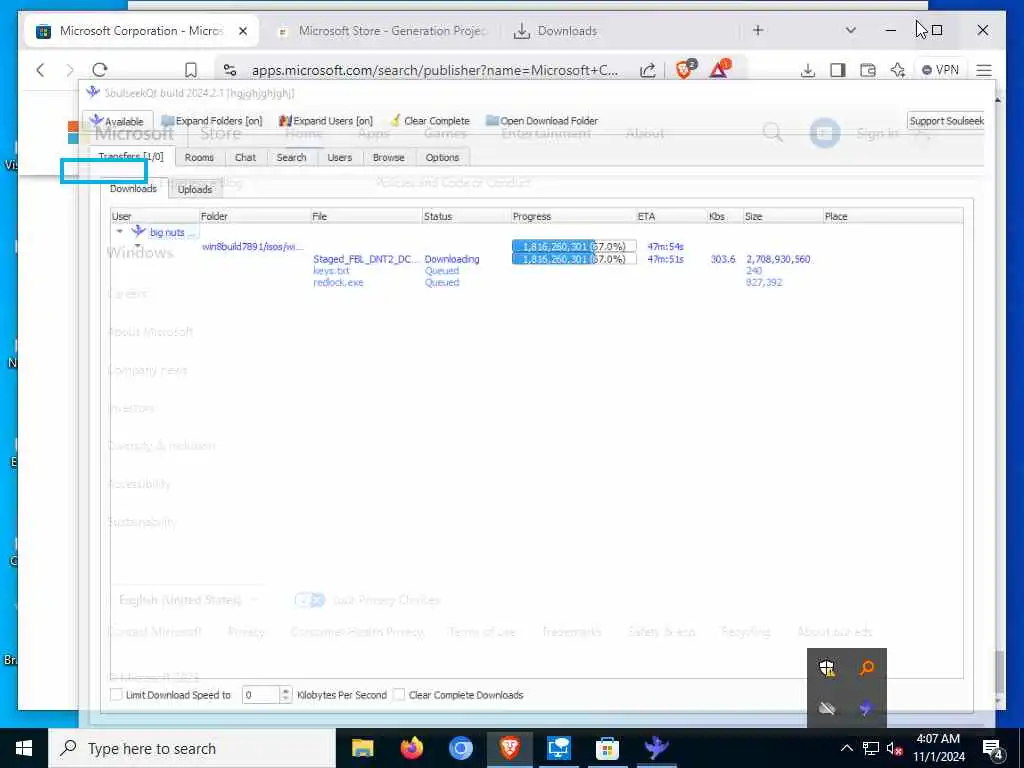The width and height of the screenshot is (1024, 768).
Task: Open the Brave Wallet icon
Action: point(868,70)
